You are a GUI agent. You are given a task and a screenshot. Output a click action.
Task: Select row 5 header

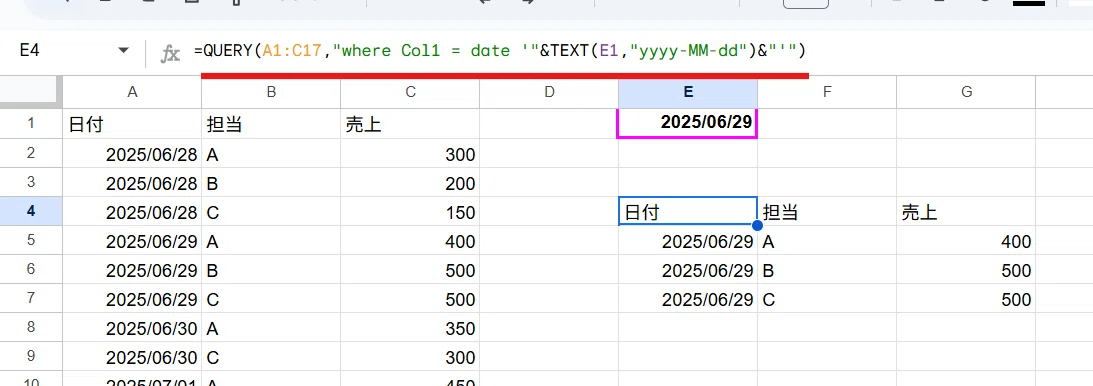click(x=31, y=240)
